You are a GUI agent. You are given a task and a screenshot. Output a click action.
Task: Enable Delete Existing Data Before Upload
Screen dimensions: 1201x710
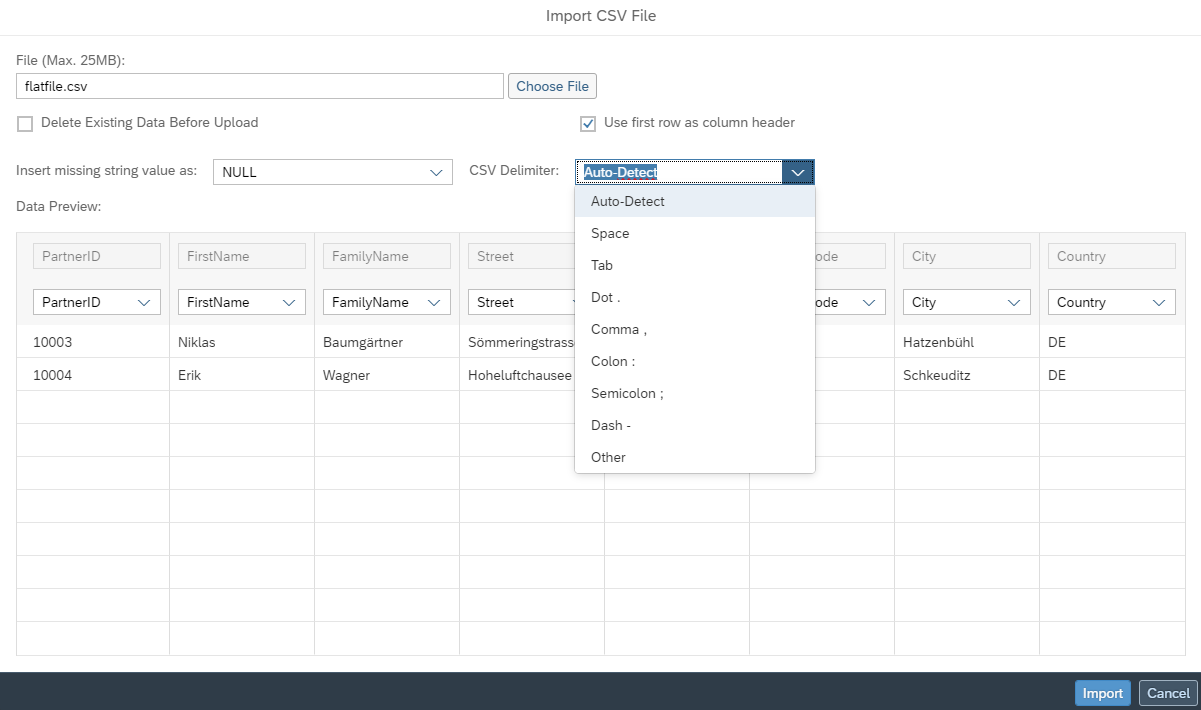(x=24, y=123)
